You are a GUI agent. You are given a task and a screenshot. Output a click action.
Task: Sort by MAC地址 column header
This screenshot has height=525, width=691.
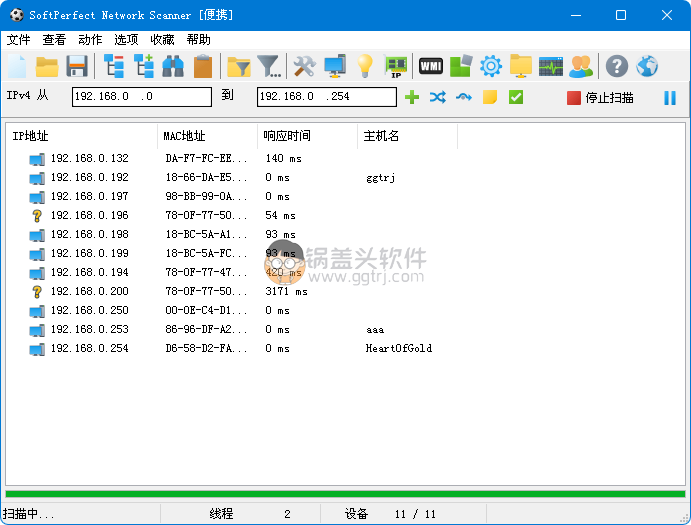click(208, 136)
